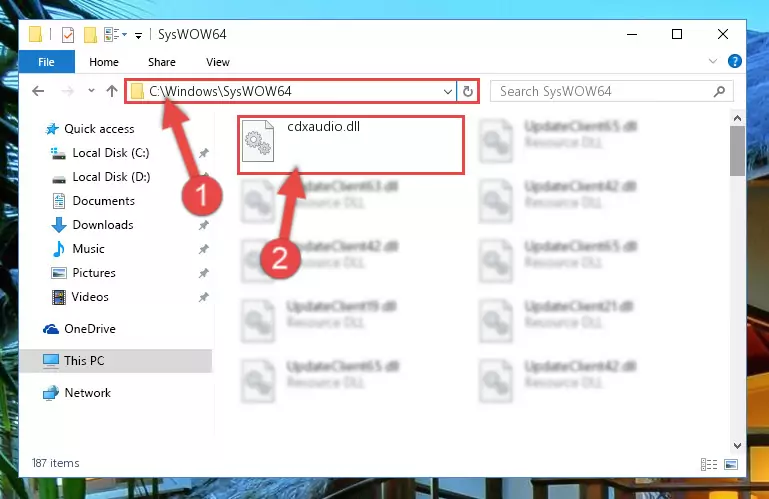Open Help with the blue question icon
Image resolution: width=769 pixels, height=499 pixels.
[x=734, y=61]
